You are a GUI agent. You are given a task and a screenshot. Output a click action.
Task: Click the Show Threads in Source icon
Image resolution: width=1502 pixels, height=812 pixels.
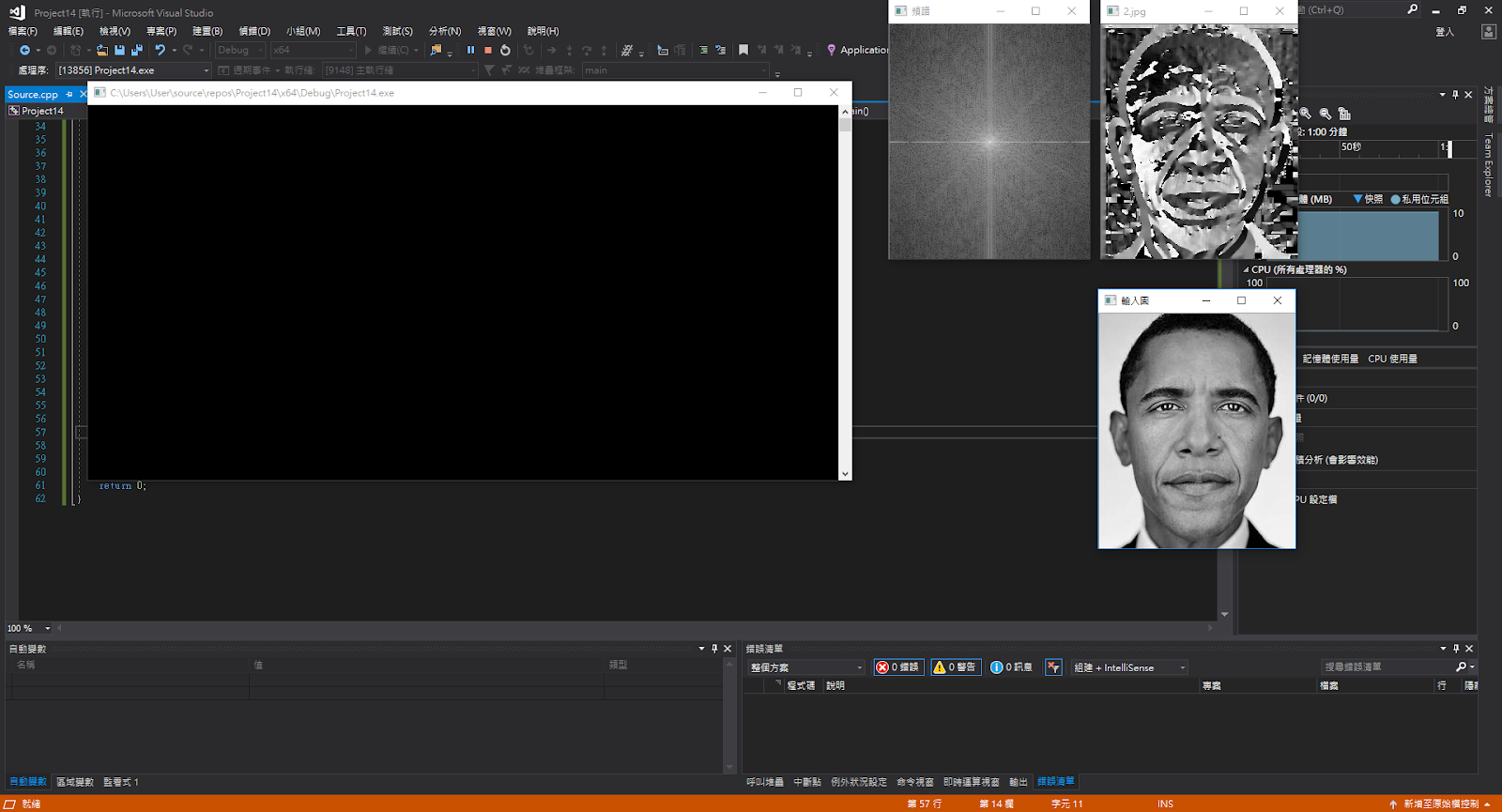coord(627,50)
